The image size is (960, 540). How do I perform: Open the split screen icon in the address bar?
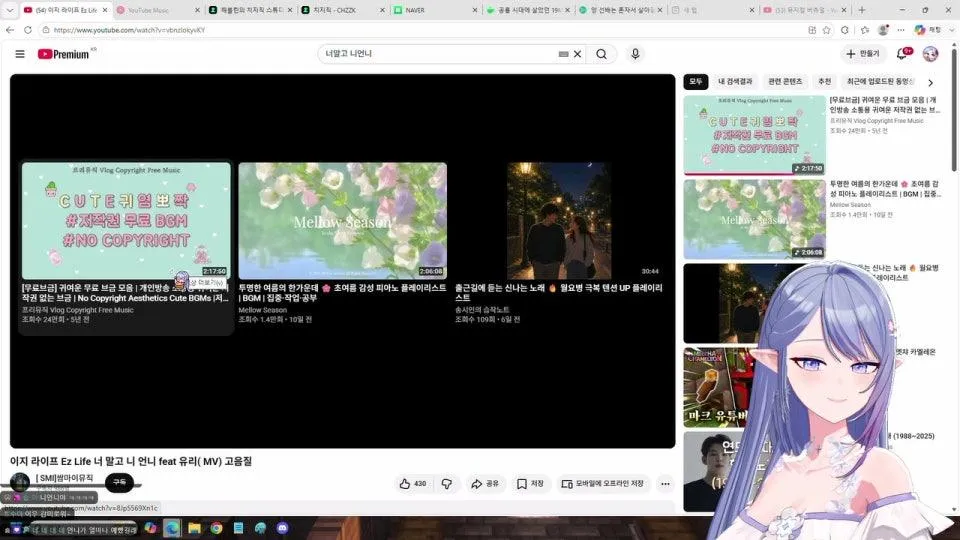coord(812,29)
